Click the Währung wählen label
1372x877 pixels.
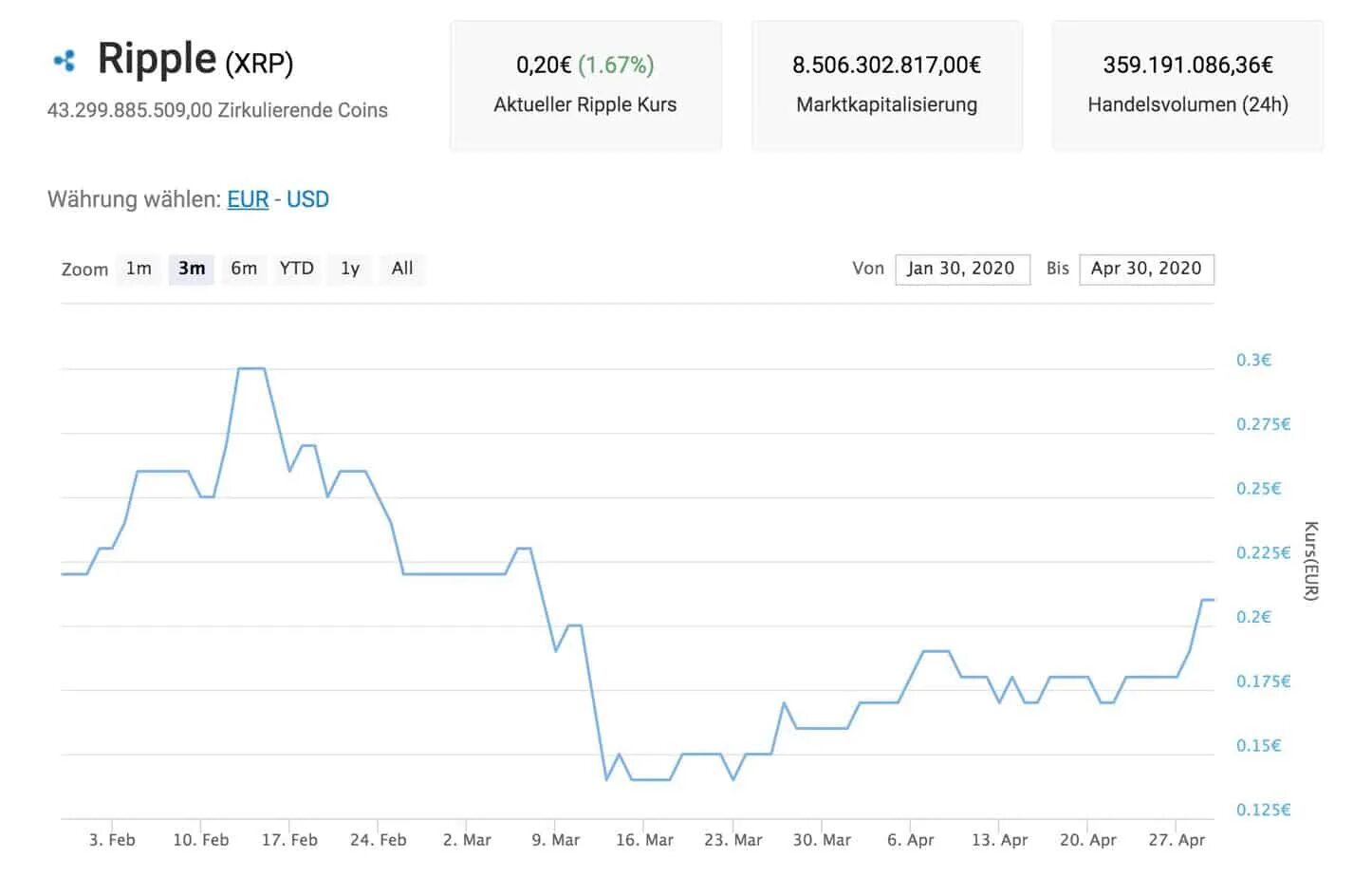(x=134, y=199)
